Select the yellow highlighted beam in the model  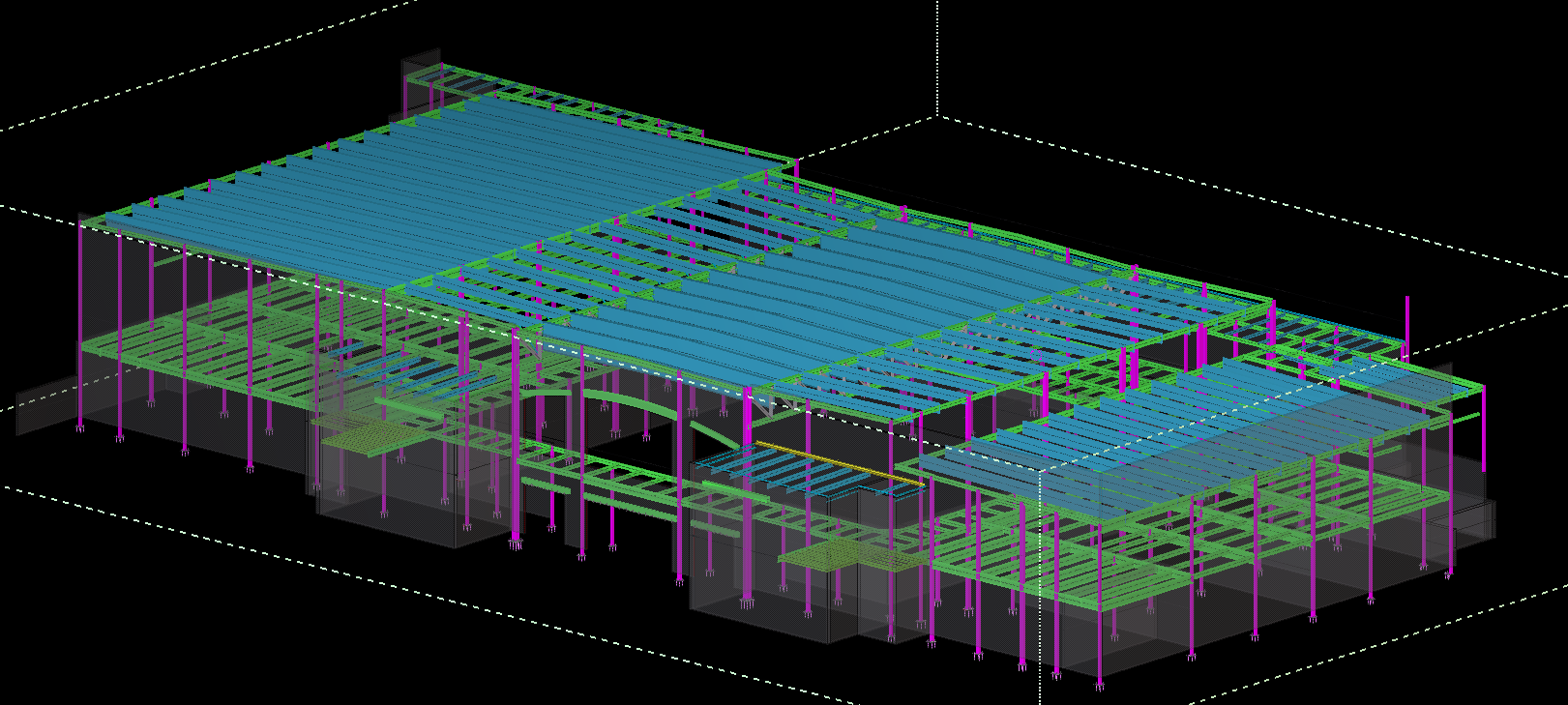tap(840, 463)
